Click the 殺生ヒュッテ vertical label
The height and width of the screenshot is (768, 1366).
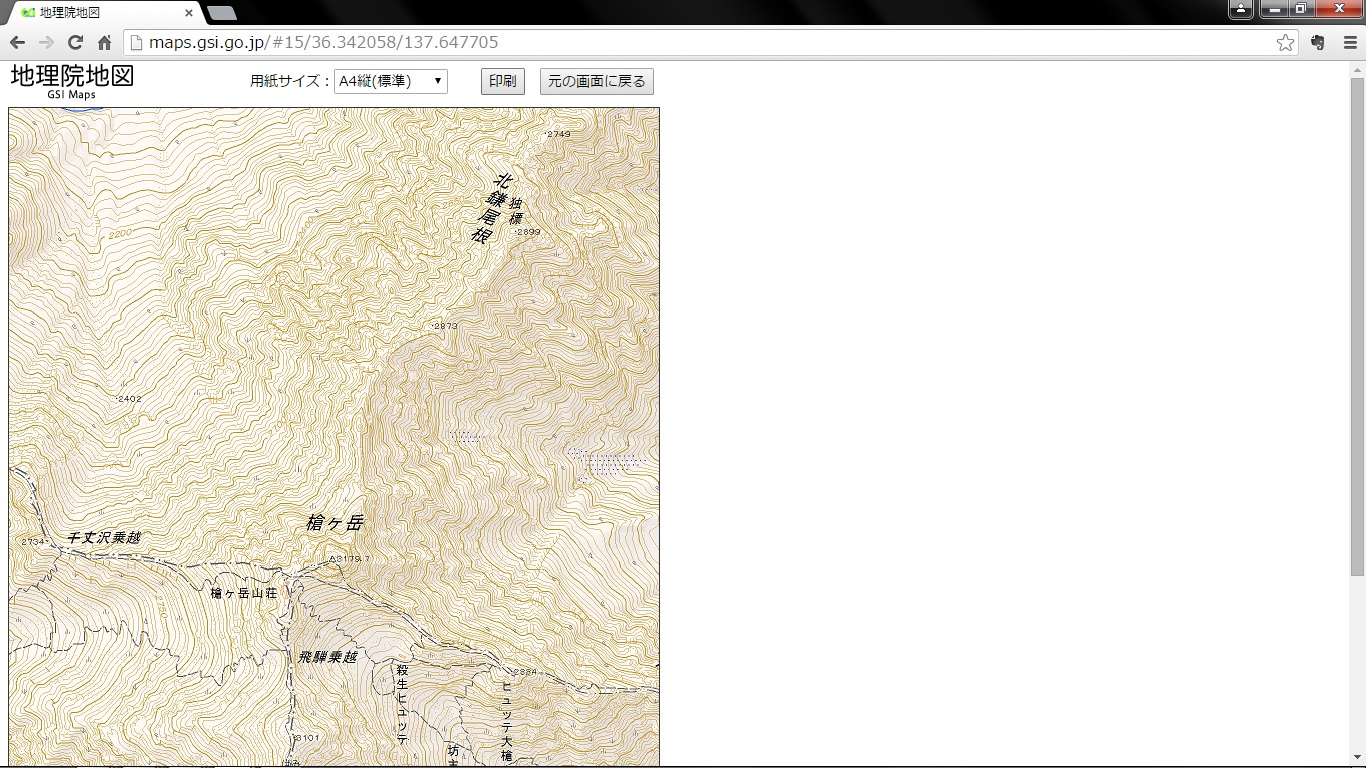click(x=402, y=704)
